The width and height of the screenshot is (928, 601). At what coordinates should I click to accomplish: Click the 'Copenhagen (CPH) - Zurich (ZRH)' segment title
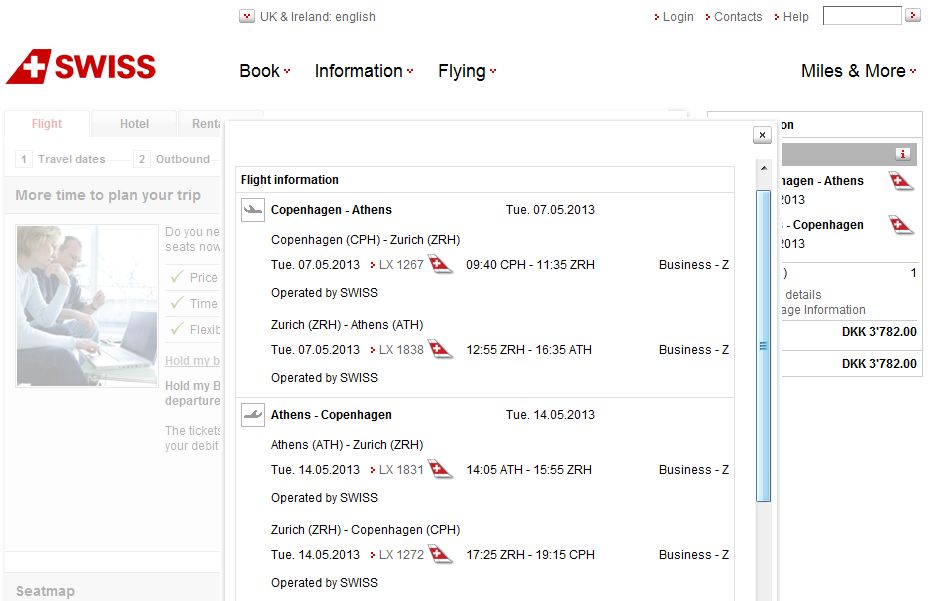[366, 240]
